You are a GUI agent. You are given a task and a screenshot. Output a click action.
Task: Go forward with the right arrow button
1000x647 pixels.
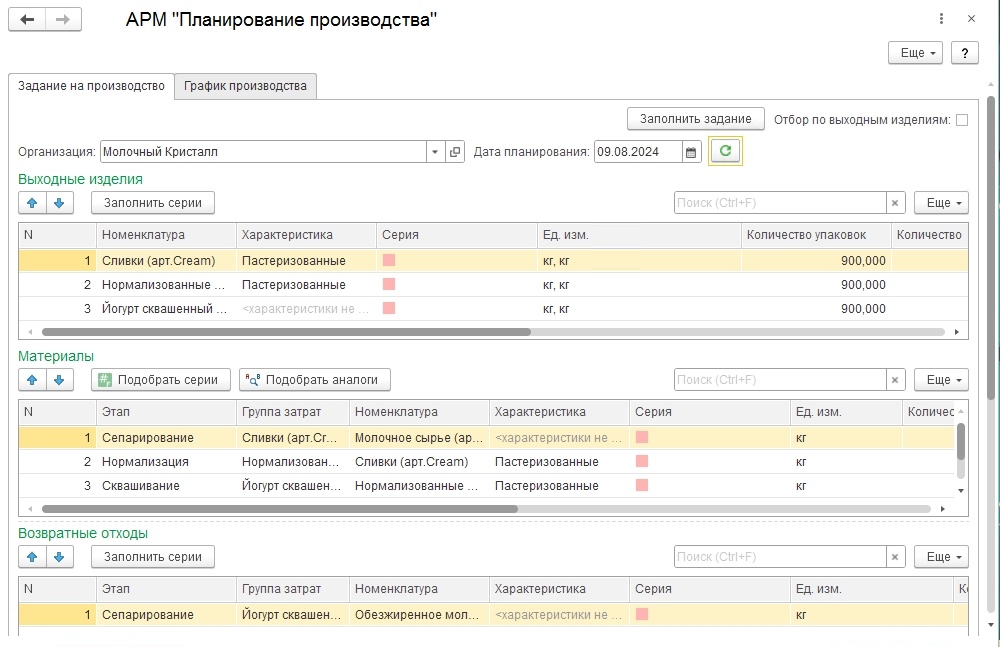(62, 20)
